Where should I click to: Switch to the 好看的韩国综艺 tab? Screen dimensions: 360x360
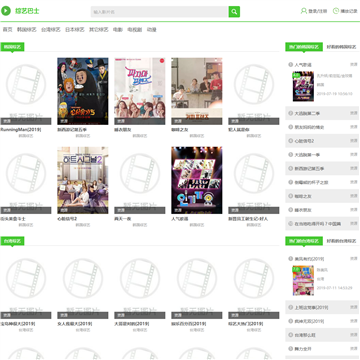(x=341, y=47)
